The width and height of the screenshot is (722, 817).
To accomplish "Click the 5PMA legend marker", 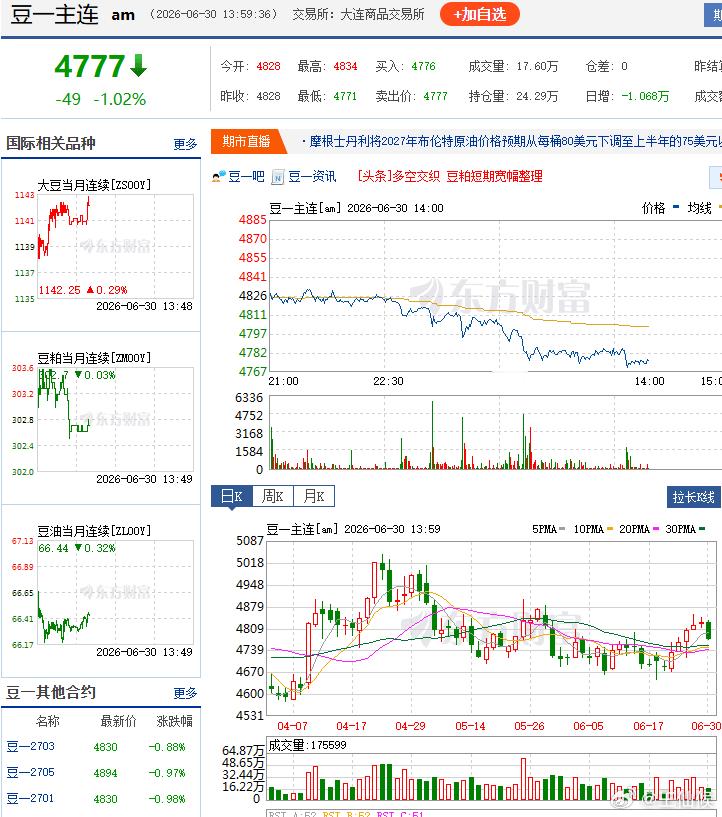I will pos(562,529).
